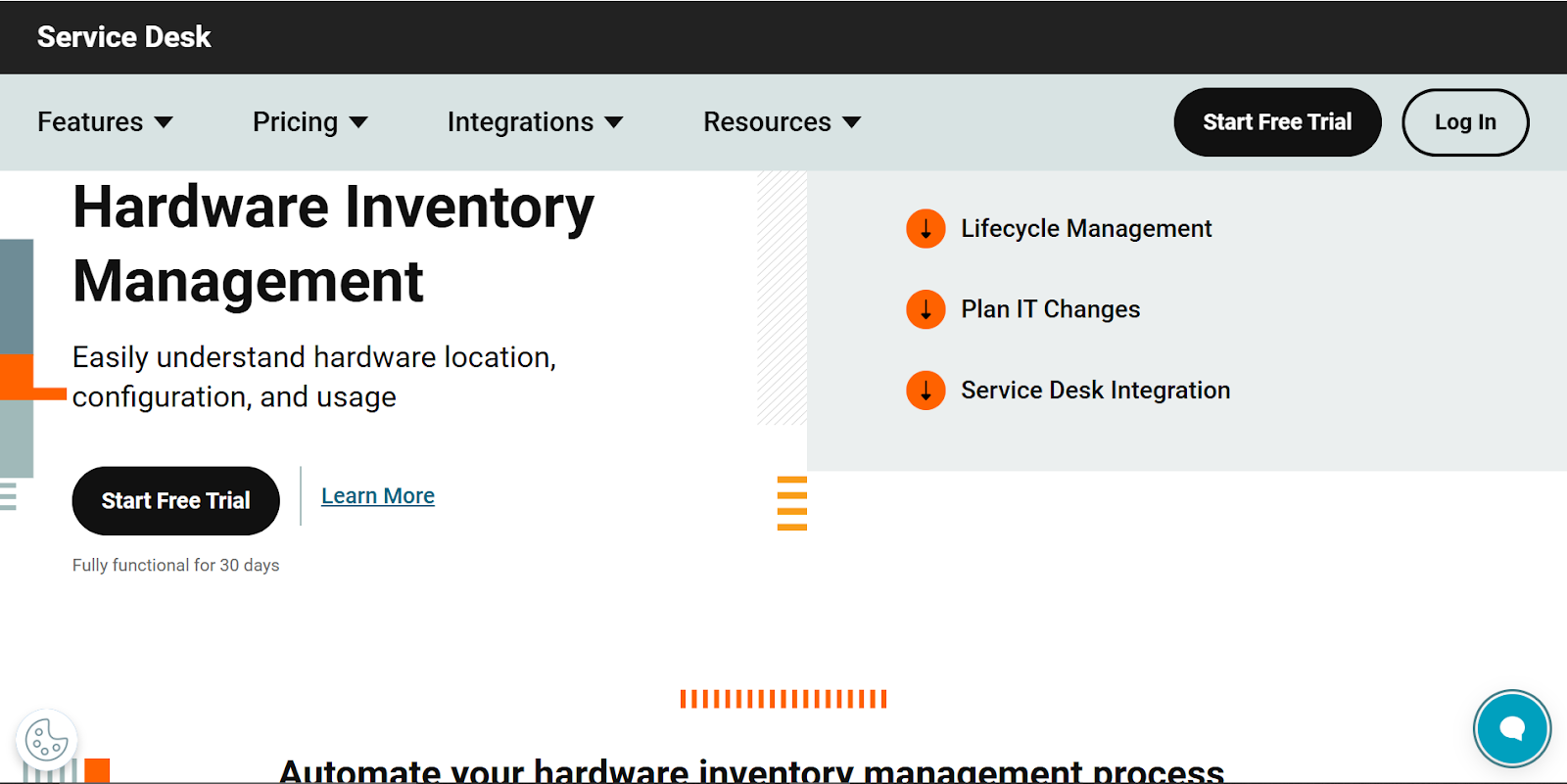Click the orange arrow beside Service Desk Integration

click(926, 391)
